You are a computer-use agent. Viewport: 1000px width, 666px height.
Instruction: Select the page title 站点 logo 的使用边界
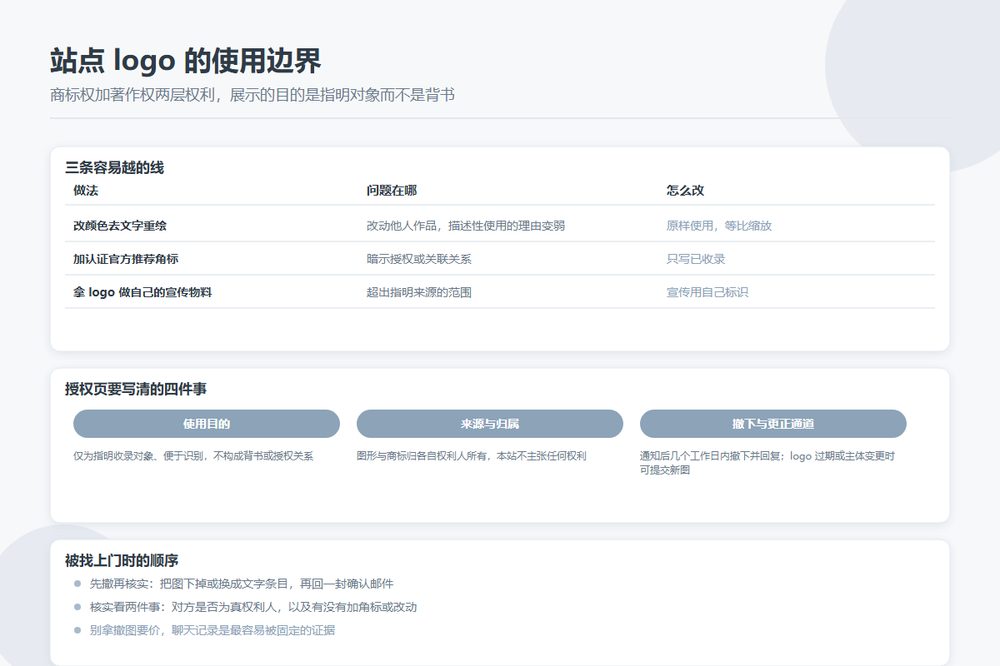[x=186, y=61]
